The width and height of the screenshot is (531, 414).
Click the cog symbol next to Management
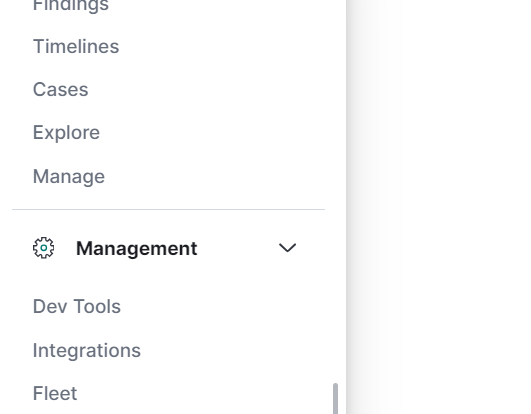(x=43, y=248)
